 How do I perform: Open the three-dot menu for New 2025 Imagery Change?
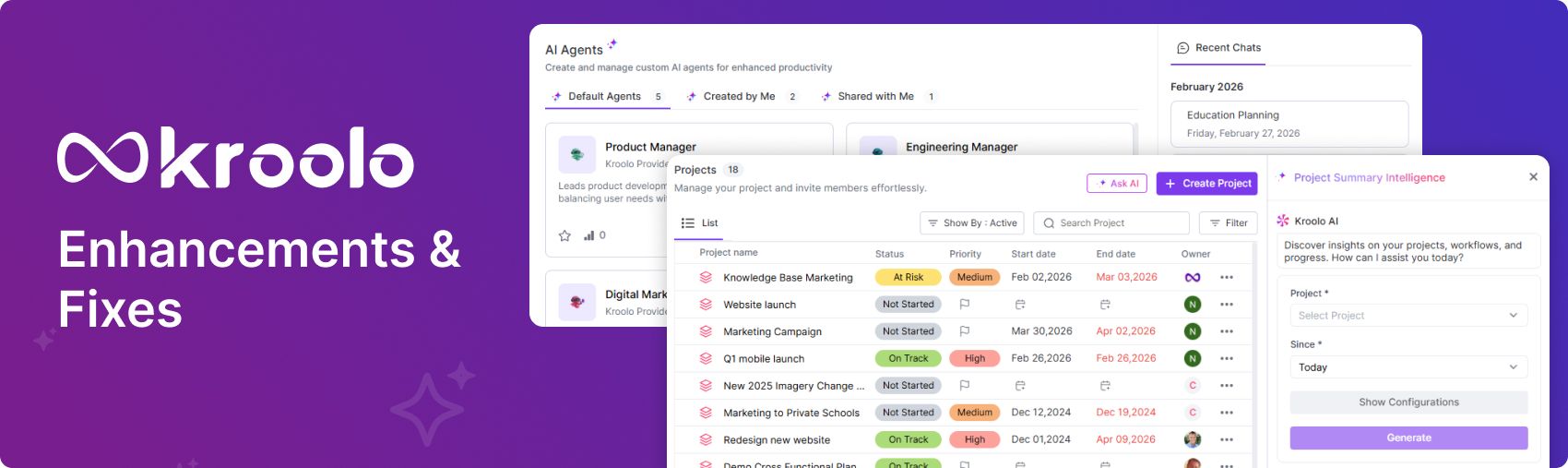click(x=1227, y=386)
